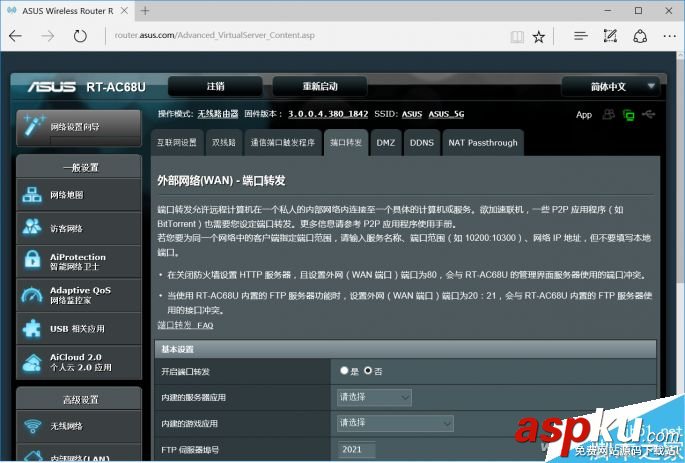Switch to 通信端口触发程序 tab
Viewport: 685px width, 463px height.
coord(283,142)
